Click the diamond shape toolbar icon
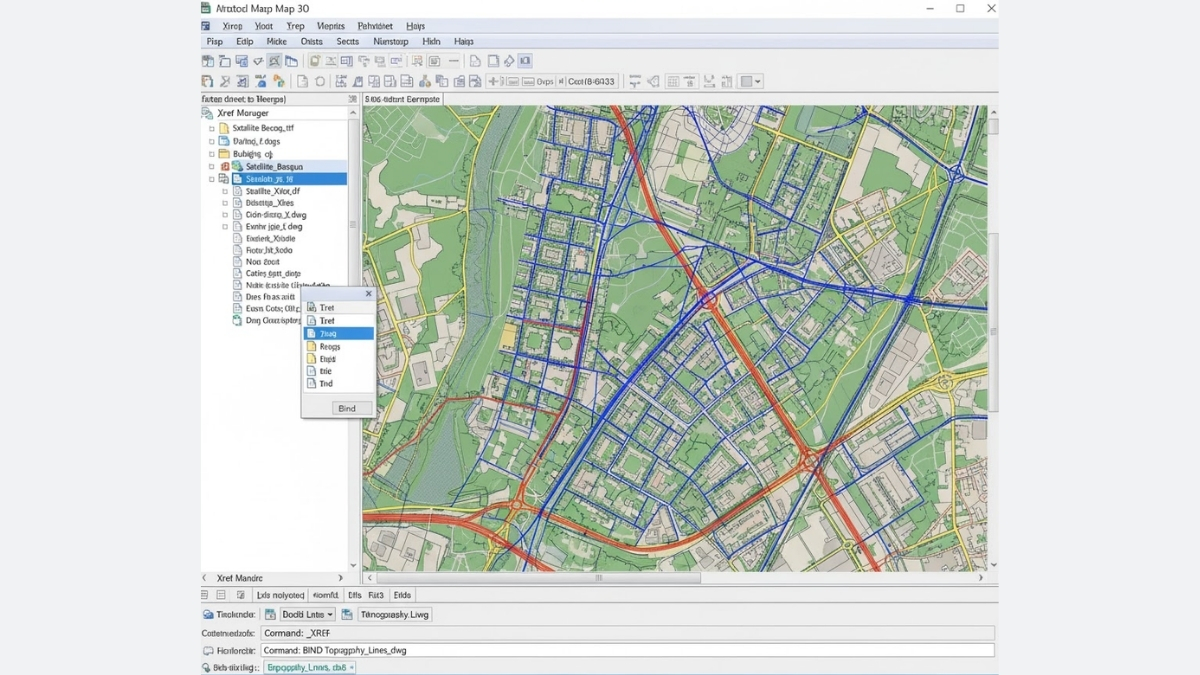The image size is (1200, 675). pyautogui.click(x=509, y=61)
